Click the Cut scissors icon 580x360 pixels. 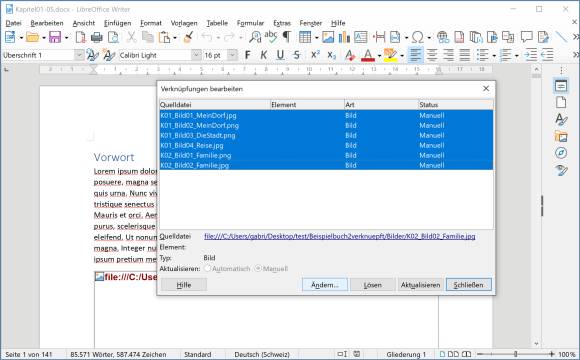131,37
